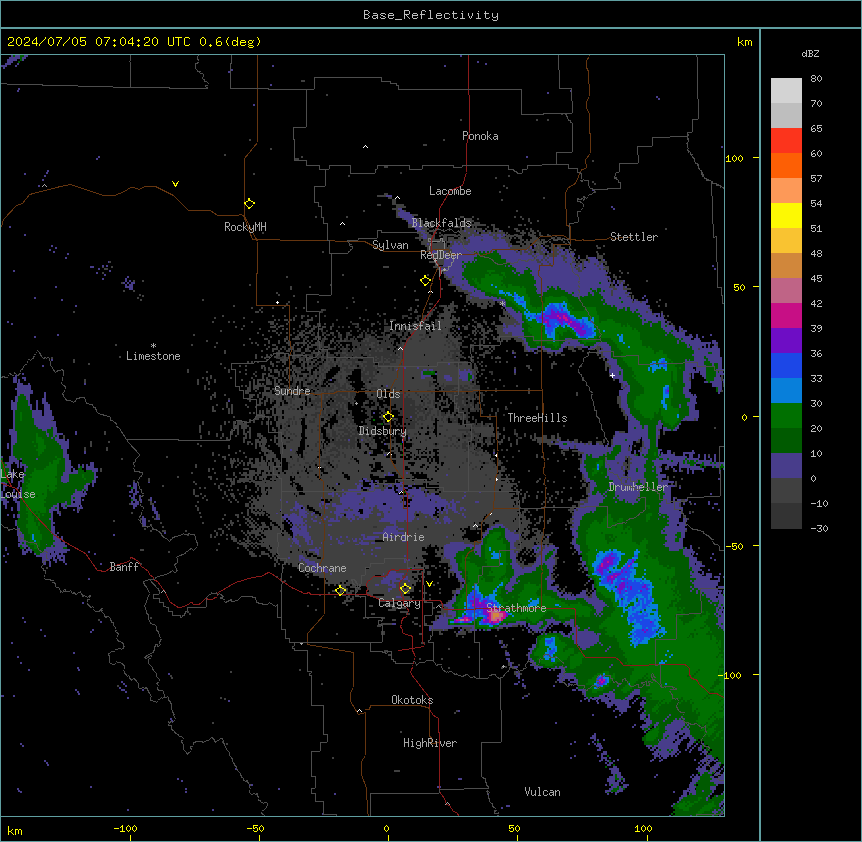Screen dimensions: 862x842
Task: Click the Ponoka city label
Action: (x=480, y=136)
